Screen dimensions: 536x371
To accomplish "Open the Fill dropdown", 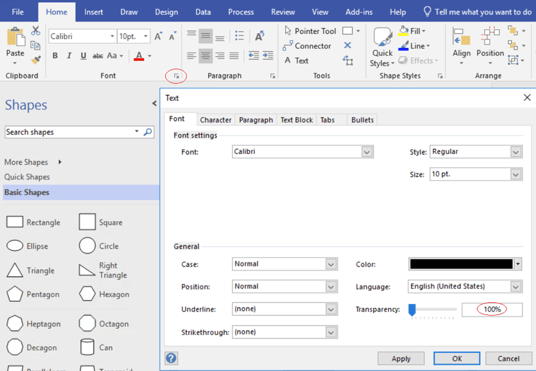I will pyautogui.click(x=412, y=31).
